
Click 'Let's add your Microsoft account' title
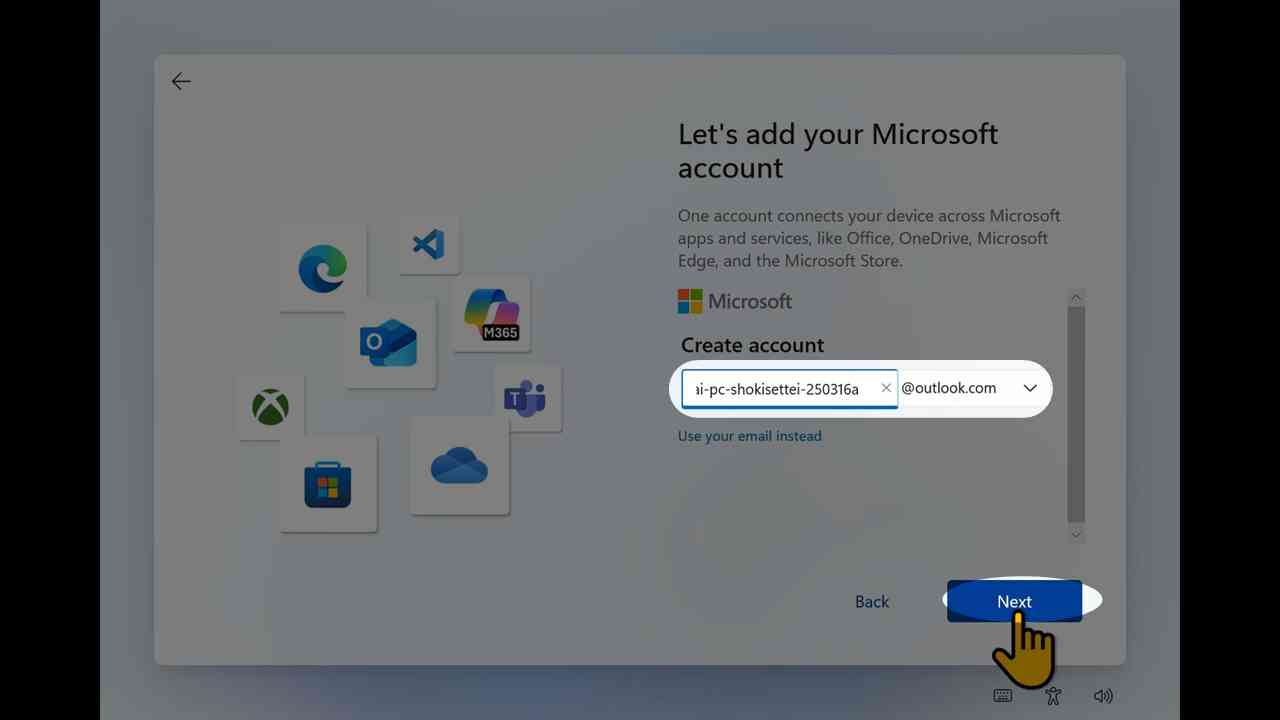click(838, 150)
